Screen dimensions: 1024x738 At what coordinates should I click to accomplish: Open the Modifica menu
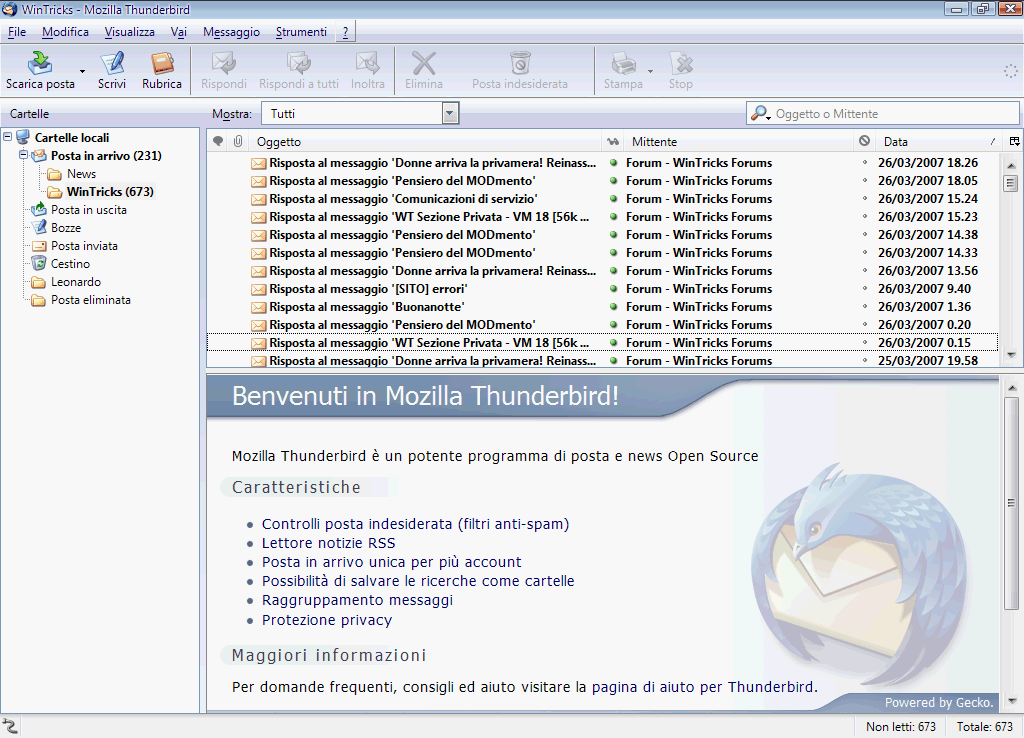coord(65,31)
